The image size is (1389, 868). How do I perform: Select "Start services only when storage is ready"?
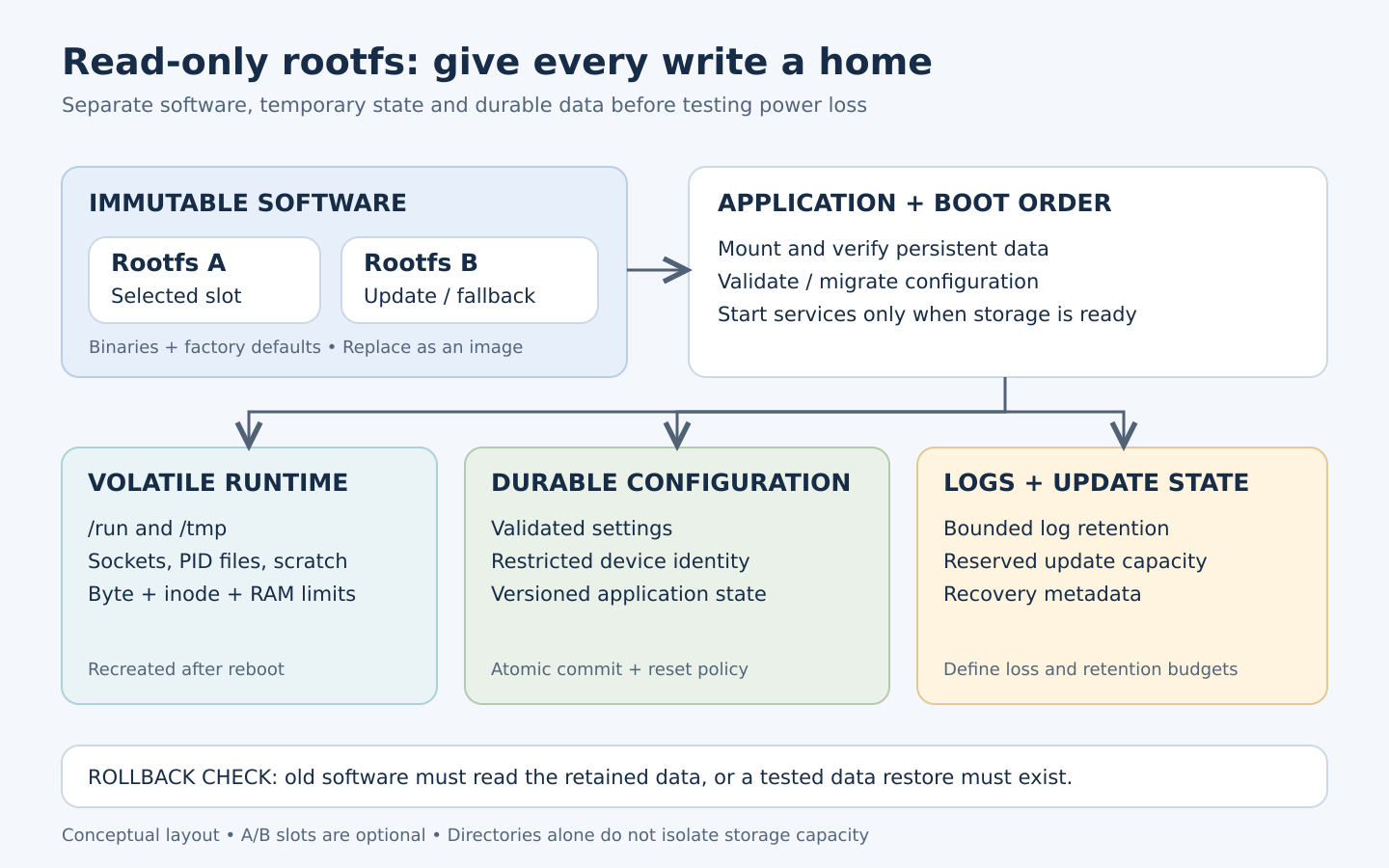point(927,314)
